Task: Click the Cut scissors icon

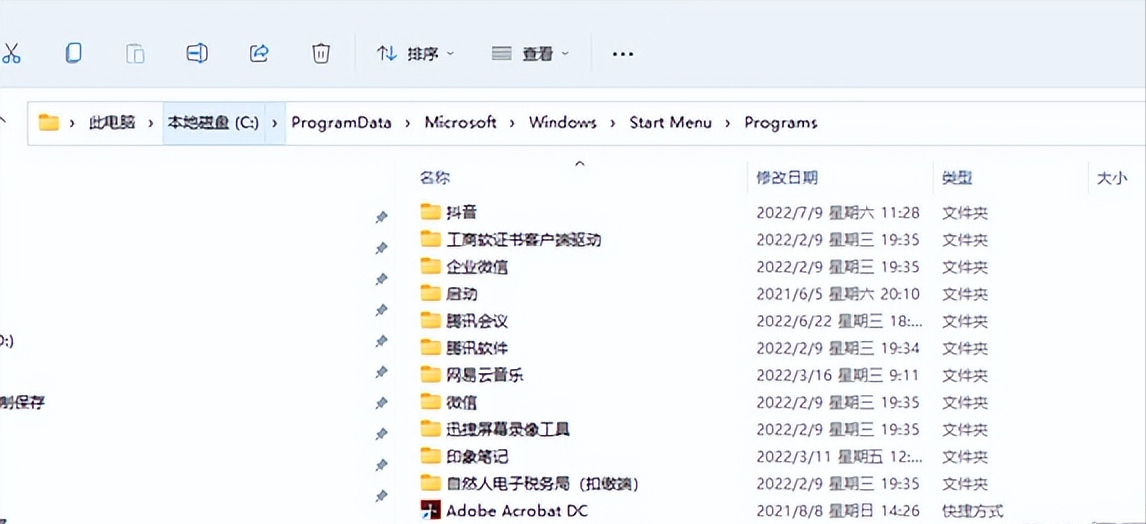Action: tap(10, 53)
